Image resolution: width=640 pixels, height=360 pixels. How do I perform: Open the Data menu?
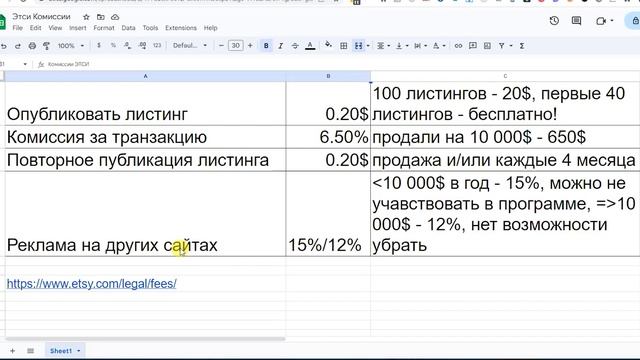pos(128,28)
